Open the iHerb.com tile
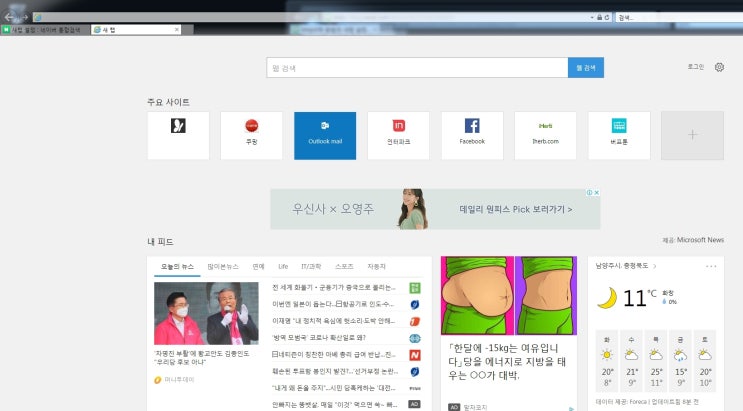Viewport: 743px width, 411px height. click(545, 136)
